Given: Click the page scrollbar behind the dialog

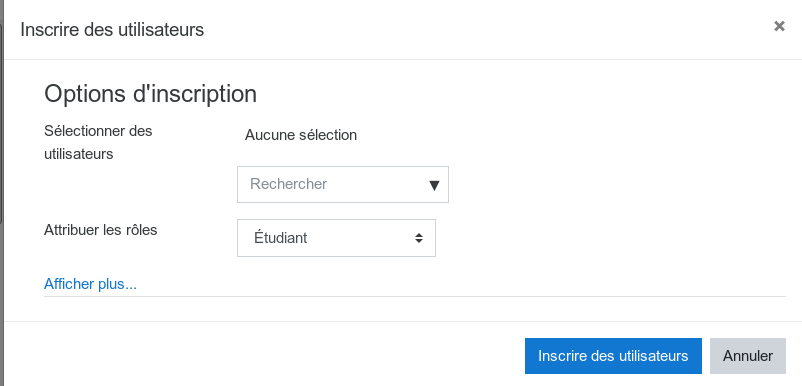Looking at the screenshot, I should (x=2, y=123).
